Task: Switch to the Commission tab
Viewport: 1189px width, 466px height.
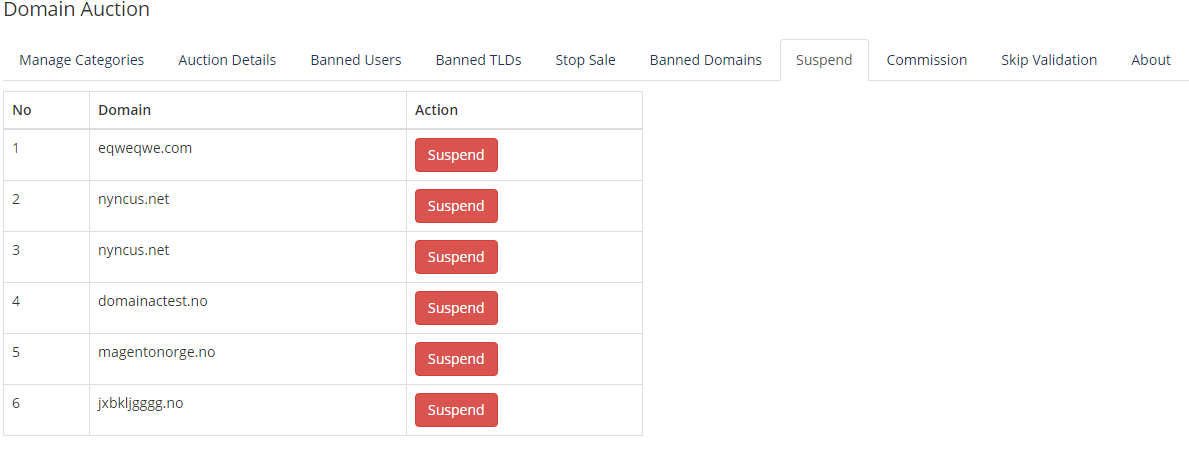Action: pos(927,60)
